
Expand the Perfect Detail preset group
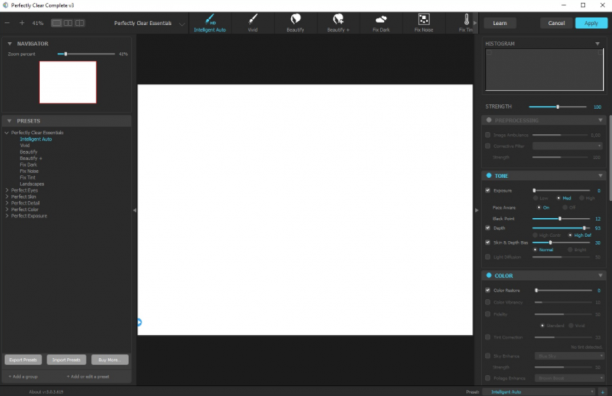pos(7,203)
